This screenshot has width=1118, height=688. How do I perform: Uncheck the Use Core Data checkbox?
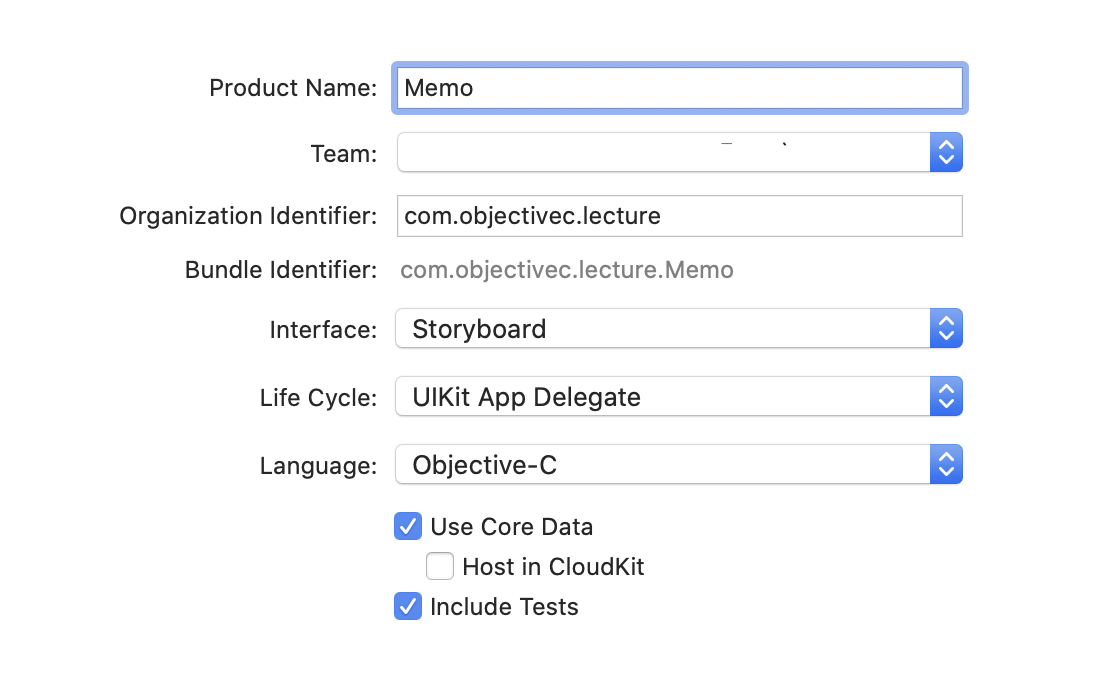coord(408,527)
